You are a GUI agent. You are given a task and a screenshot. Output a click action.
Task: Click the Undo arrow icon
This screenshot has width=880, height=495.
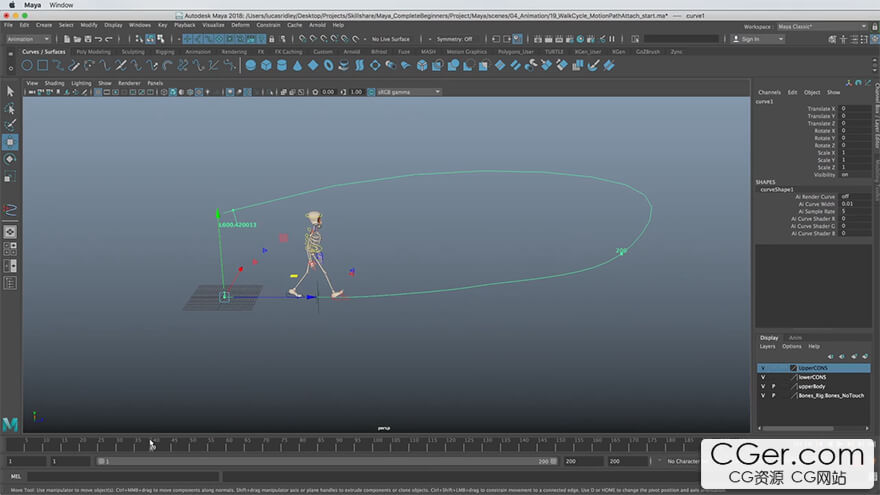[99, 39]
